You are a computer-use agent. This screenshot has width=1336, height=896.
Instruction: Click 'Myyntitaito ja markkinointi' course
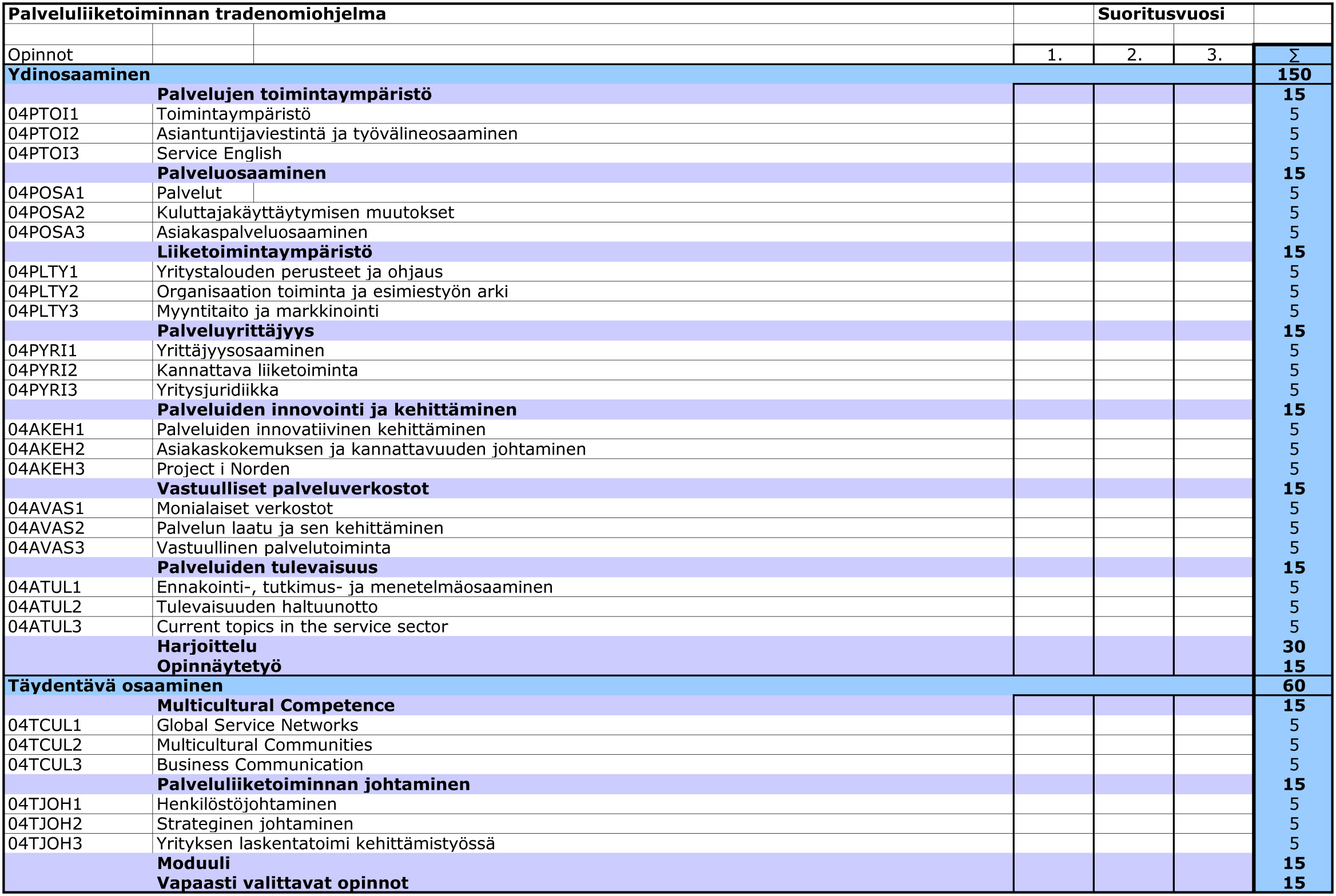268,311
